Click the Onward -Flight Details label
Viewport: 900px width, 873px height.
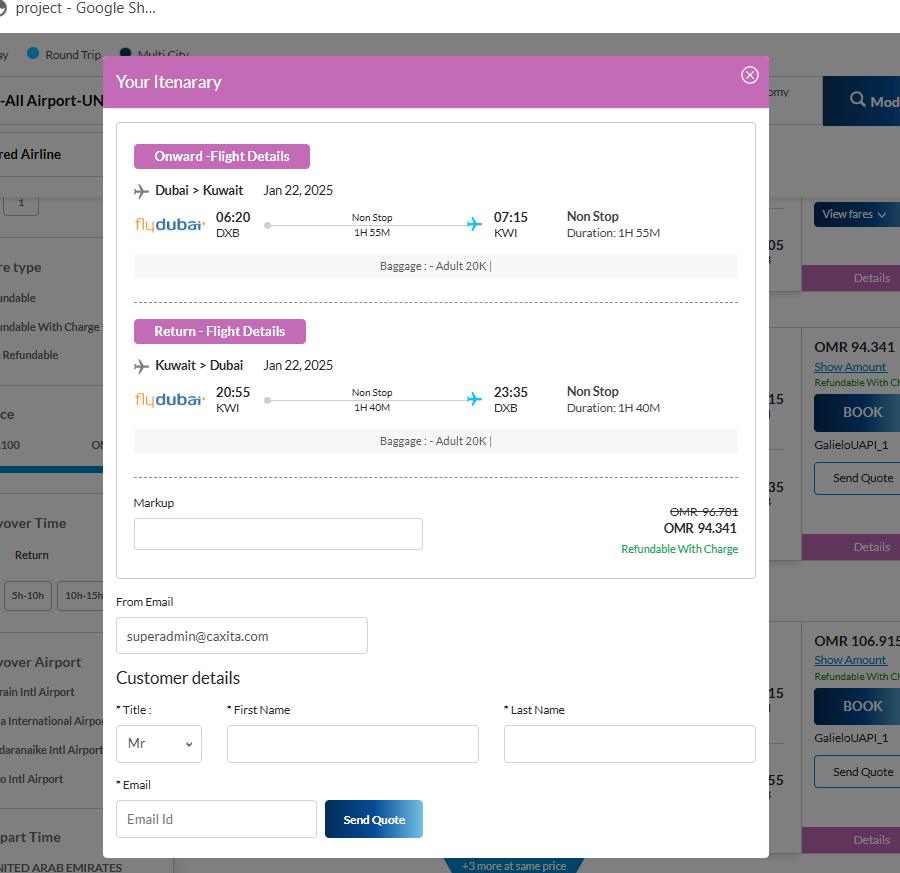click(222, 156)
